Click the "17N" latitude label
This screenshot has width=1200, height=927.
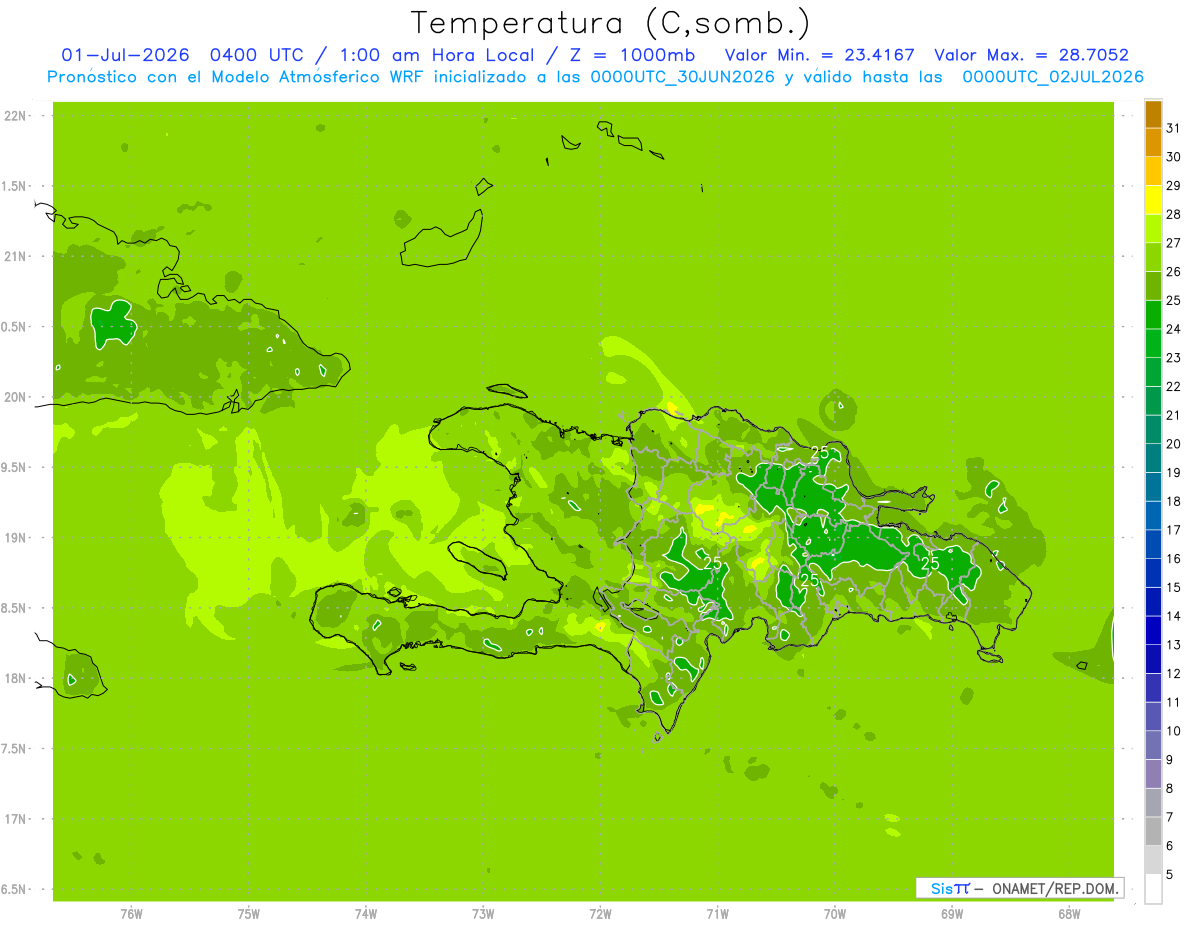tap(15, 819)
